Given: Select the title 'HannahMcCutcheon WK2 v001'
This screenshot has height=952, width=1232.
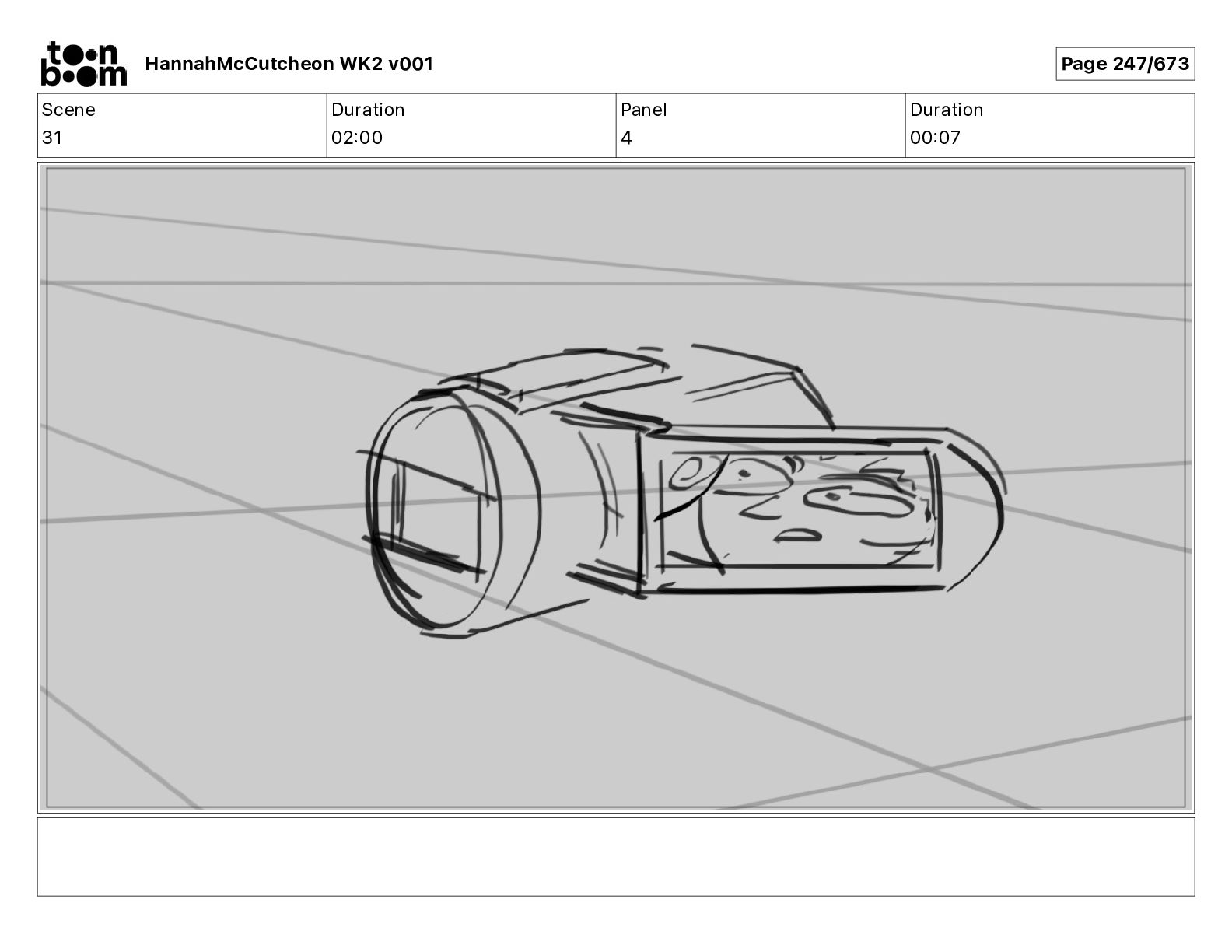Looking at the screenshot, I should click(x=289, y=64).
